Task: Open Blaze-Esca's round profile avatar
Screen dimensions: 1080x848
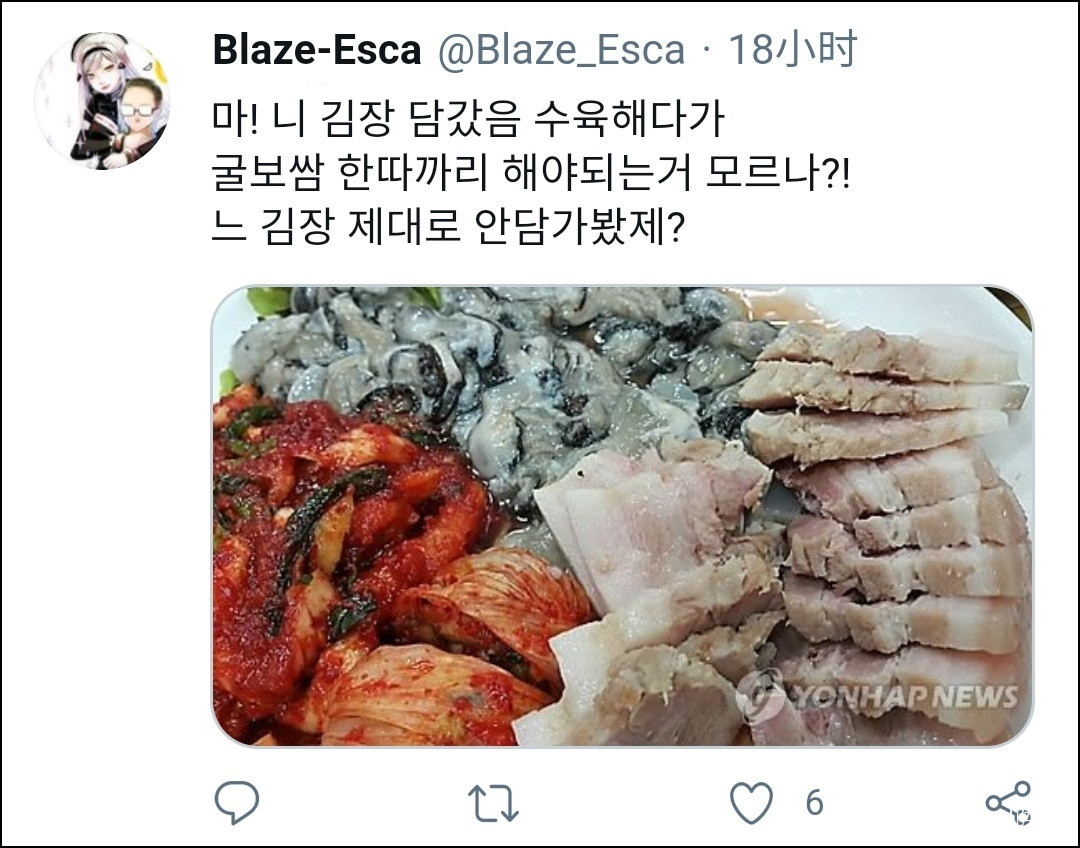Action: pos(102,101)
